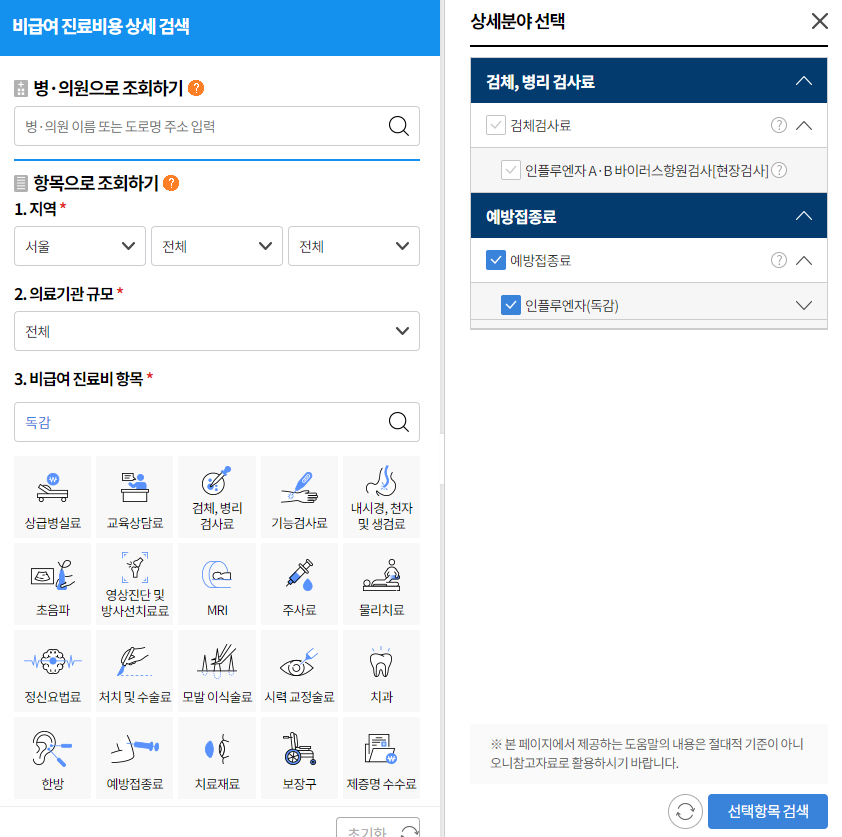This screenshot has width=842, height=837.
Task: Click the 상급병실료 category icon
Action: 52,497
